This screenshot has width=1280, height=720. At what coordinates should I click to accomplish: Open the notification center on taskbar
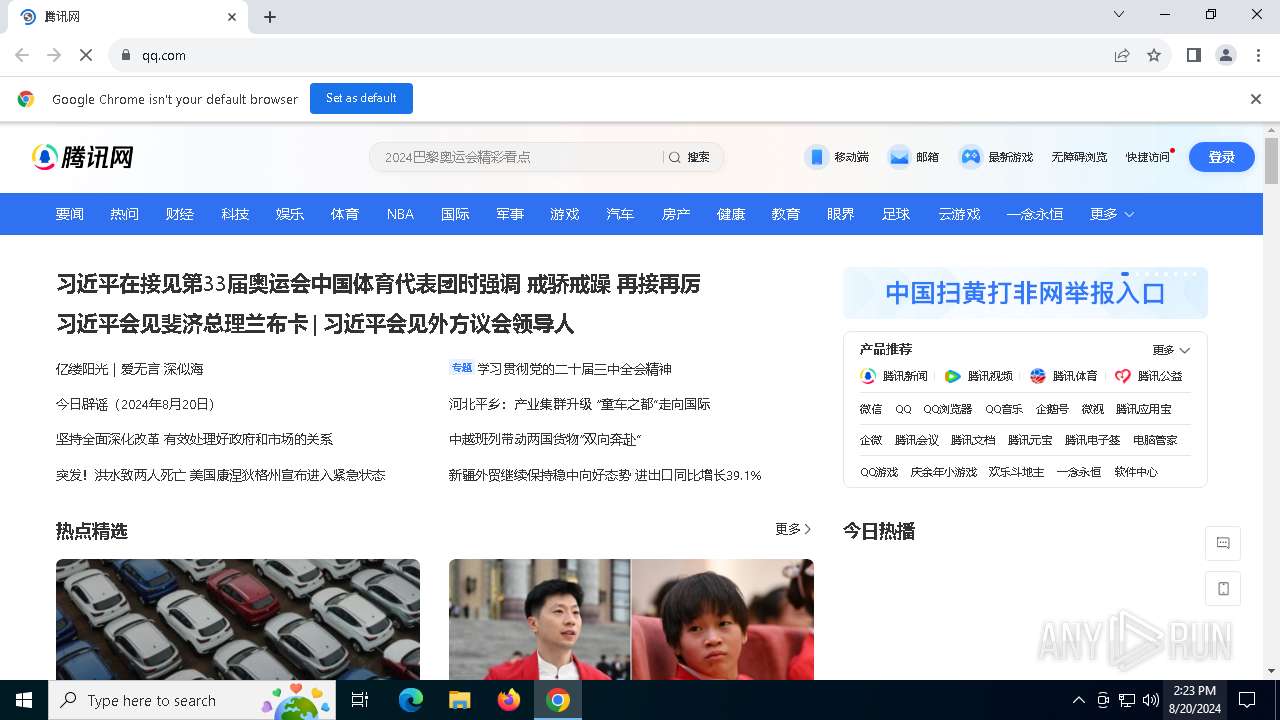[x=1247, y=700]
